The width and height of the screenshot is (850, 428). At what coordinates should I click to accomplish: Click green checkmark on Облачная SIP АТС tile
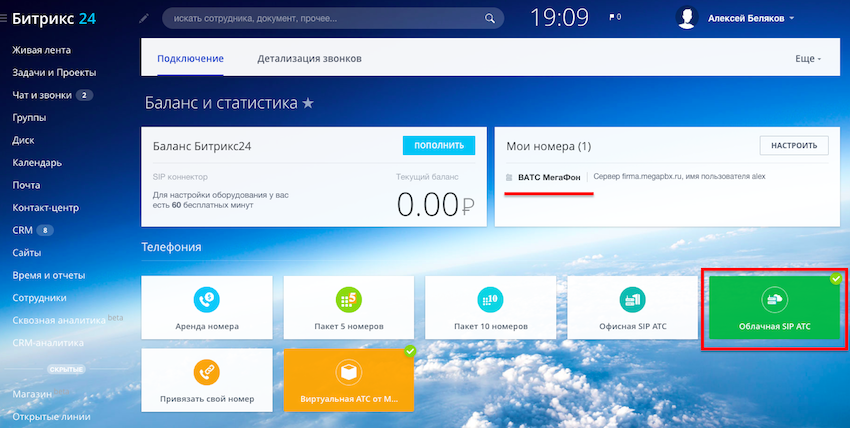(x=836, y=278)
